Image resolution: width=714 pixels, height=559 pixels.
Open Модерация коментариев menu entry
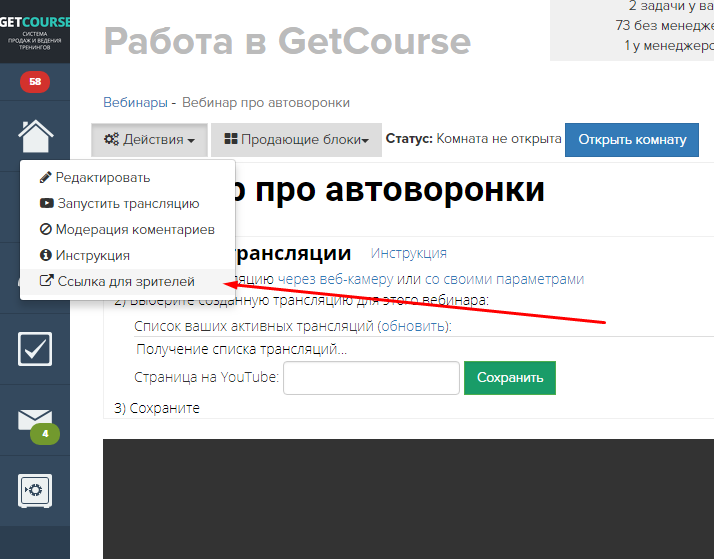(x=128, y=229)
